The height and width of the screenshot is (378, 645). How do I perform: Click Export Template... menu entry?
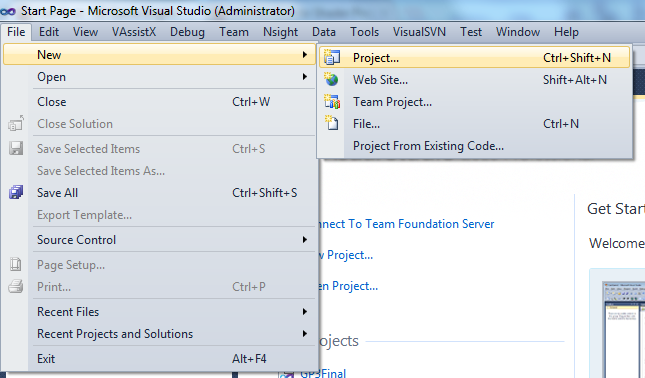click(160, 215)
